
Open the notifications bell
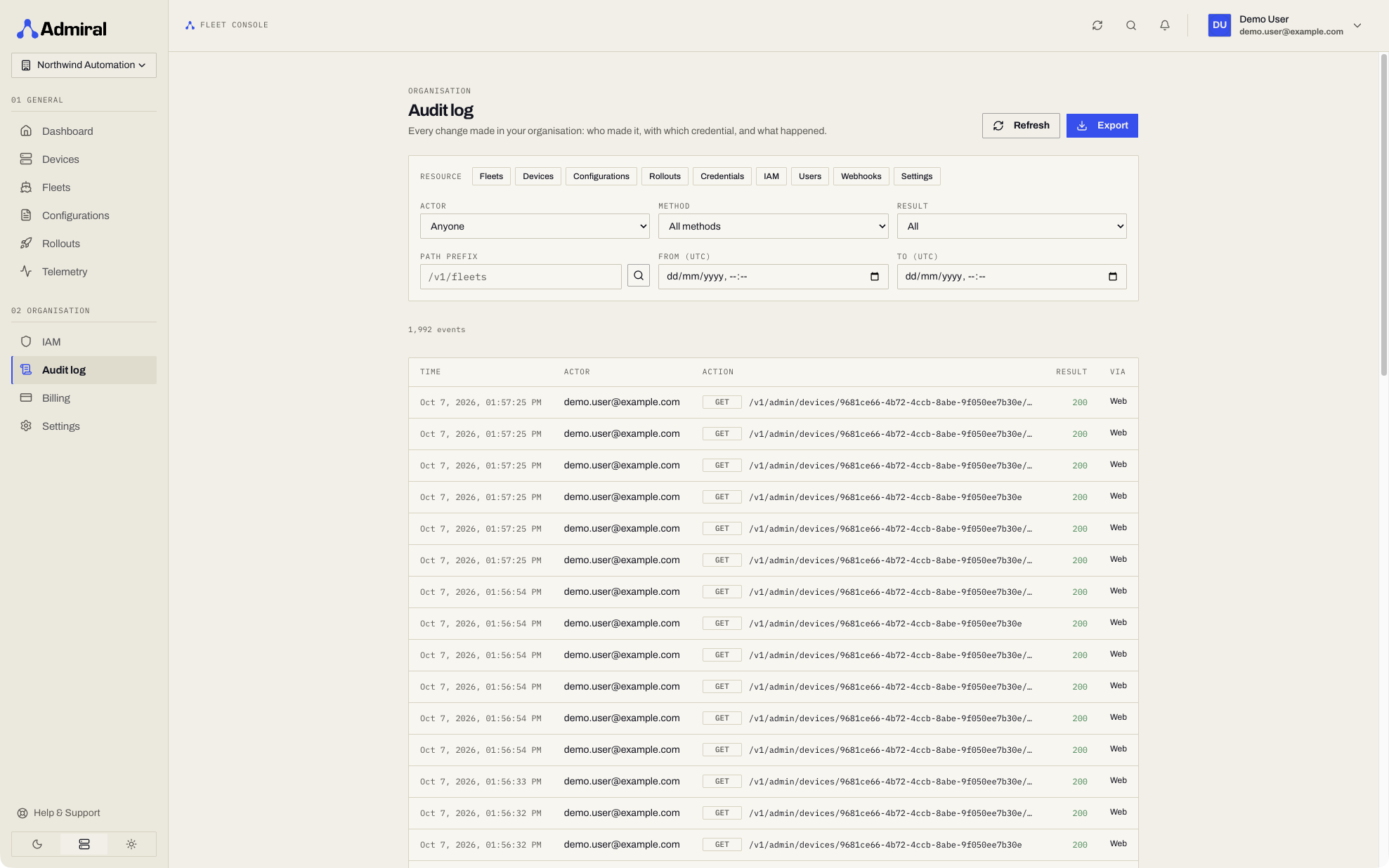coord(1165,25)
